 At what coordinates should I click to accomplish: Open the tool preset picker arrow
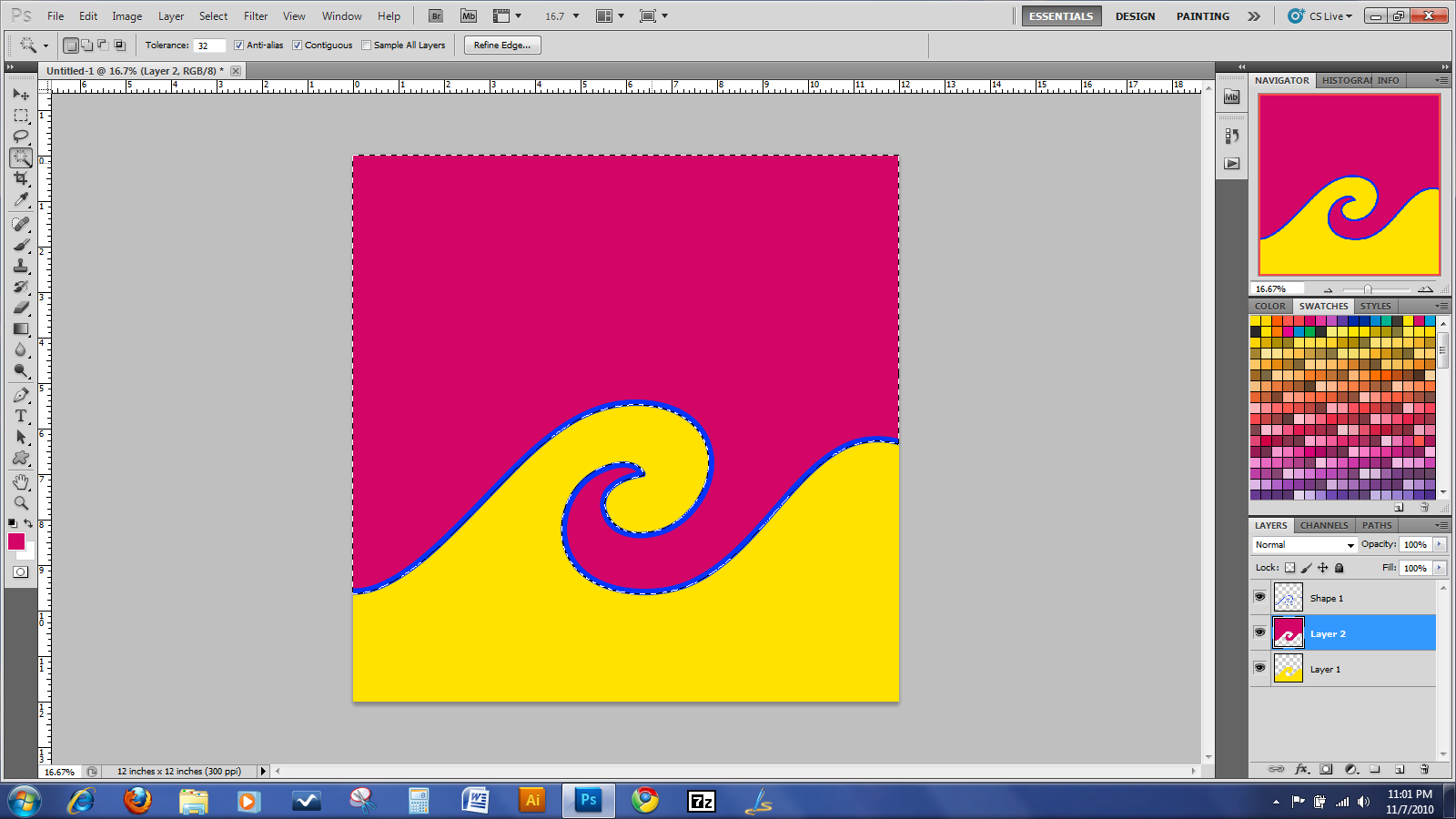click(45, 45)
